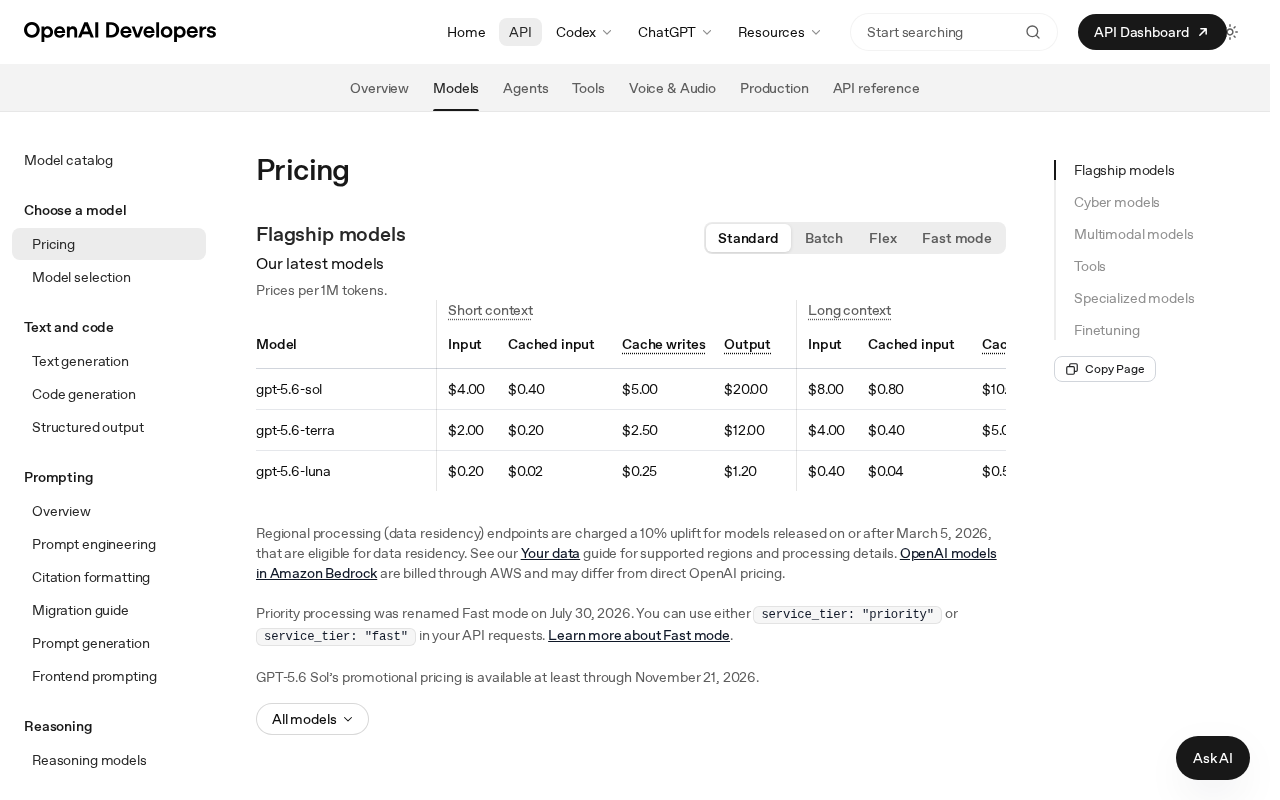Screen dimensions: 1280x800
Task: Click the OpenAI Developers logo
Action: pyautogui.click(x=120, y=32)
